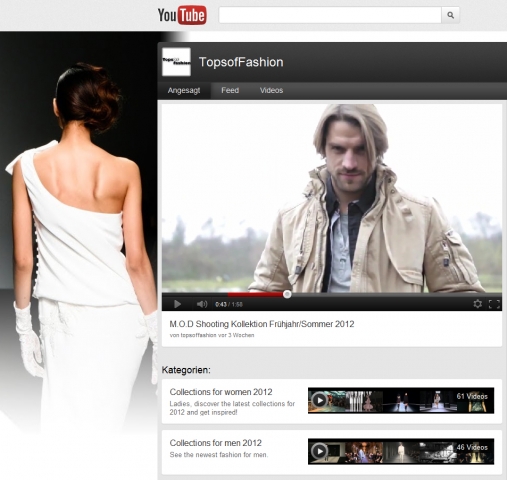Play the 61 Videos women playlist

click(319, 400)
